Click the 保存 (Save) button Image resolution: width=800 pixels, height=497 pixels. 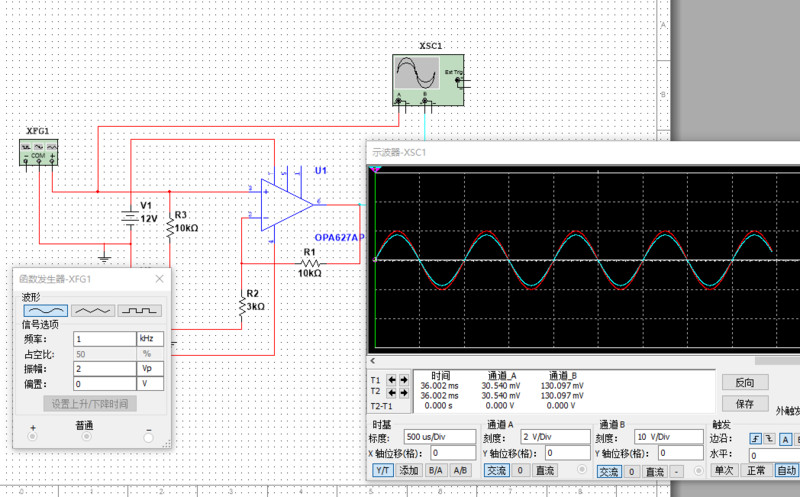pyautogui.click(x=744, y=404)
